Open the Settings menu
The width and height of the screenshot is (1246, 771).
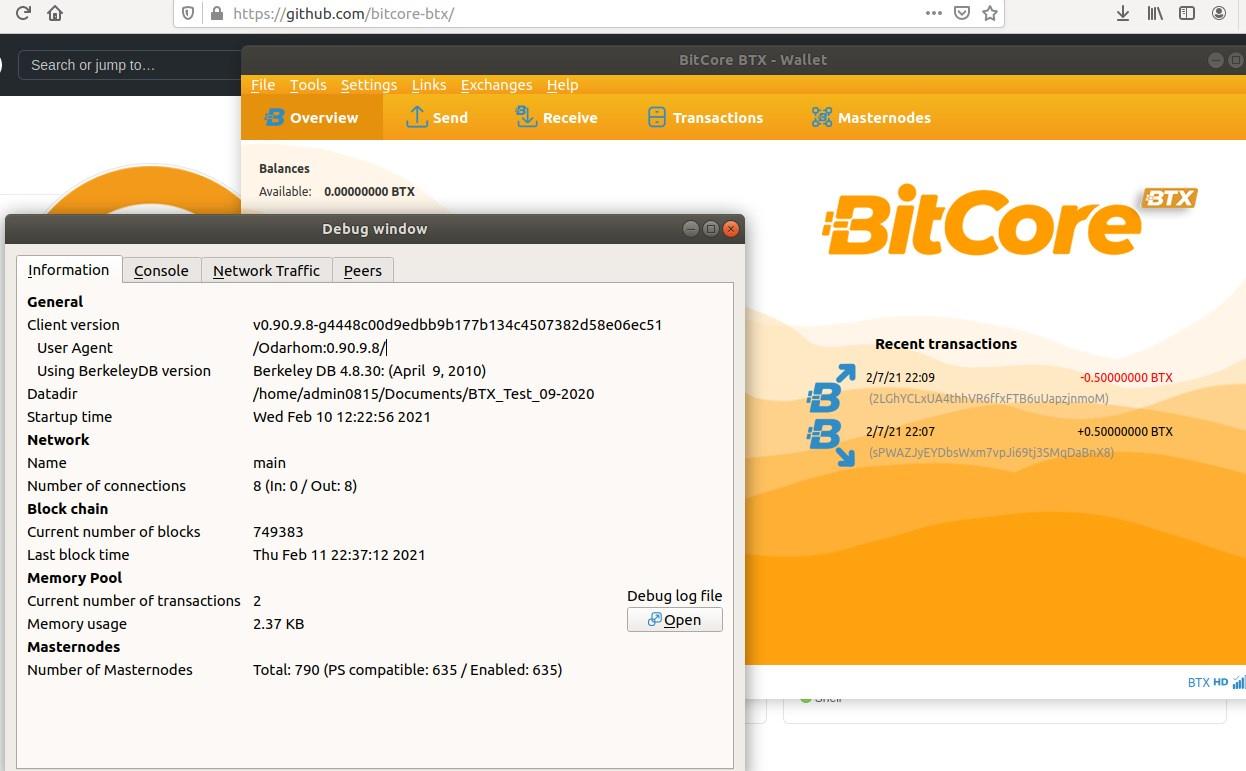click(x=369, y=85)
